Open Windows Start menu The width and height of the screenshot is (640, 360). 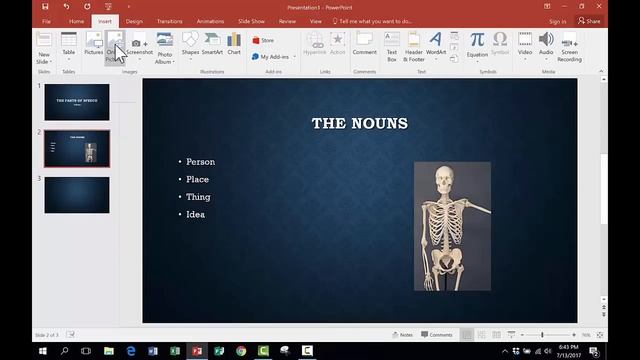pyautogui.click(x=42, y=351)
